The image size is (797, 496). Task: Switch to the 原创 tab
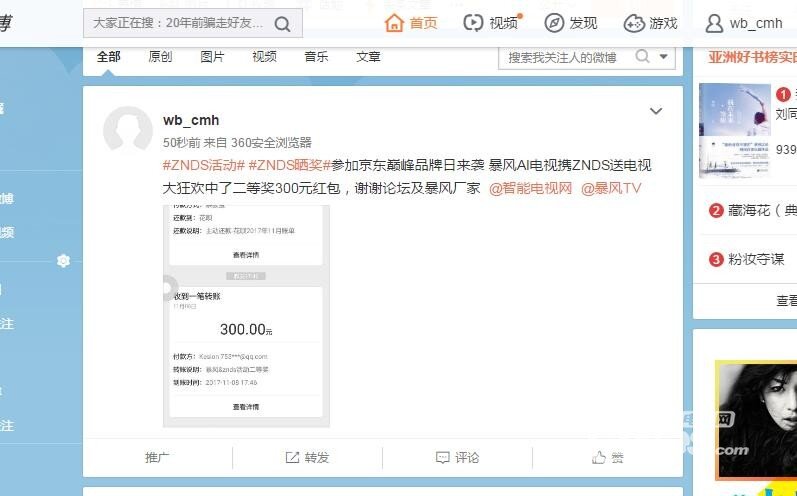click(x=160, y=57)
